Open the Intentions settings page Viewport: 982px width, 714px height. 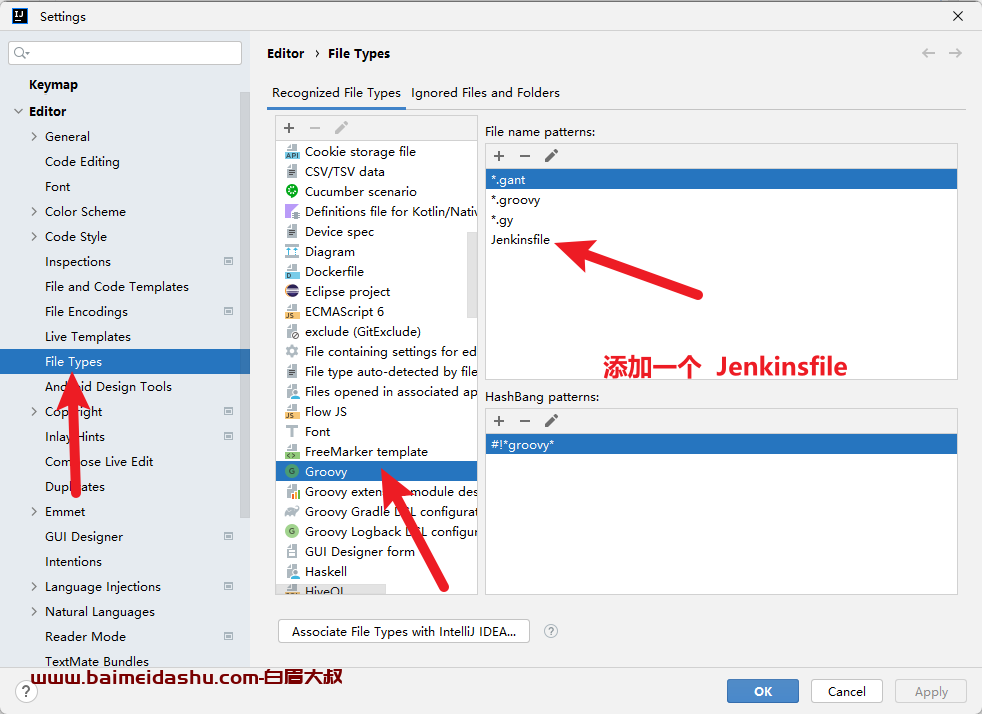pyautogui.click(x=73, y=561)
